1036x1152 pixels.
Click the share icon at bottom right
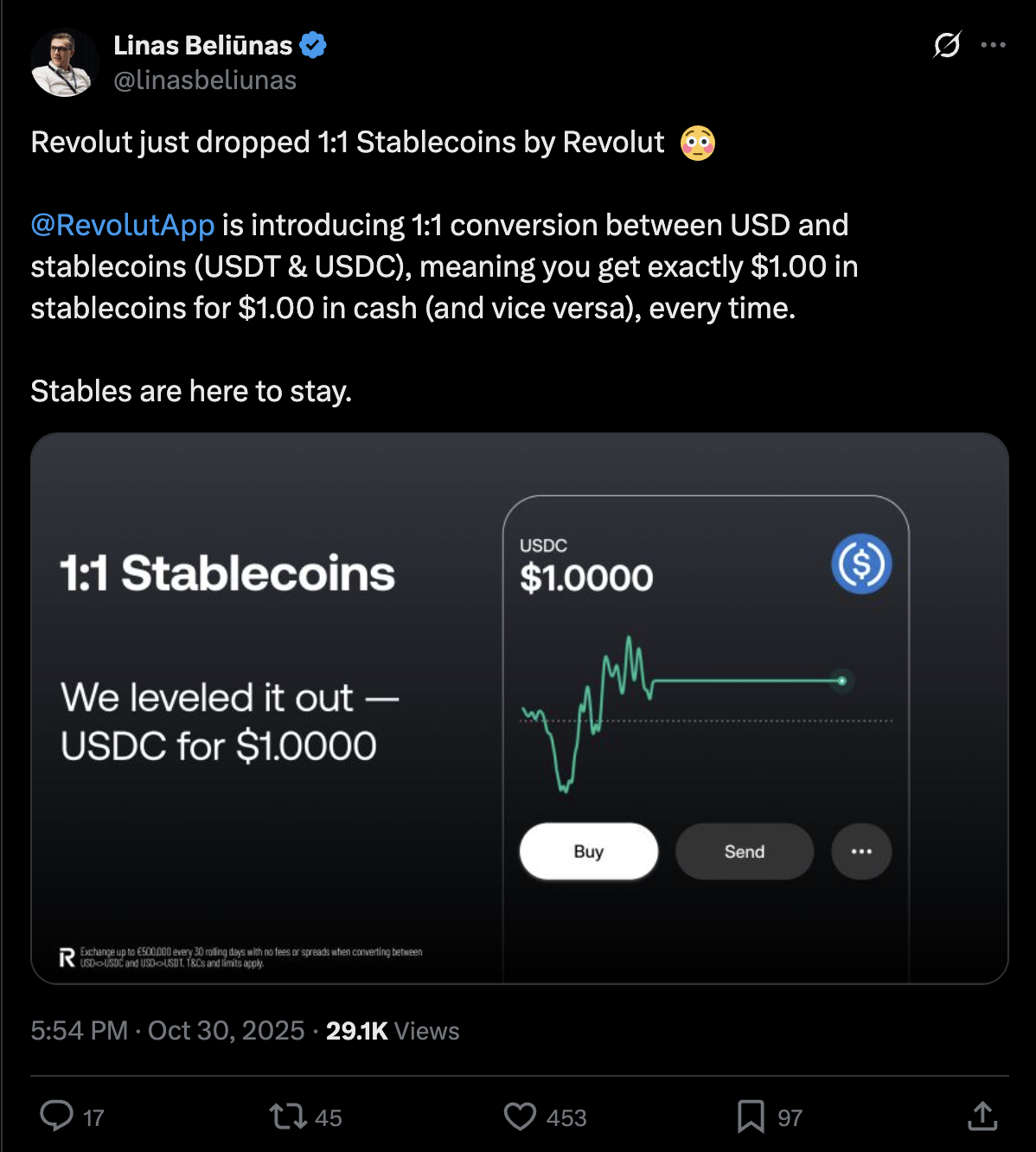982,1117
